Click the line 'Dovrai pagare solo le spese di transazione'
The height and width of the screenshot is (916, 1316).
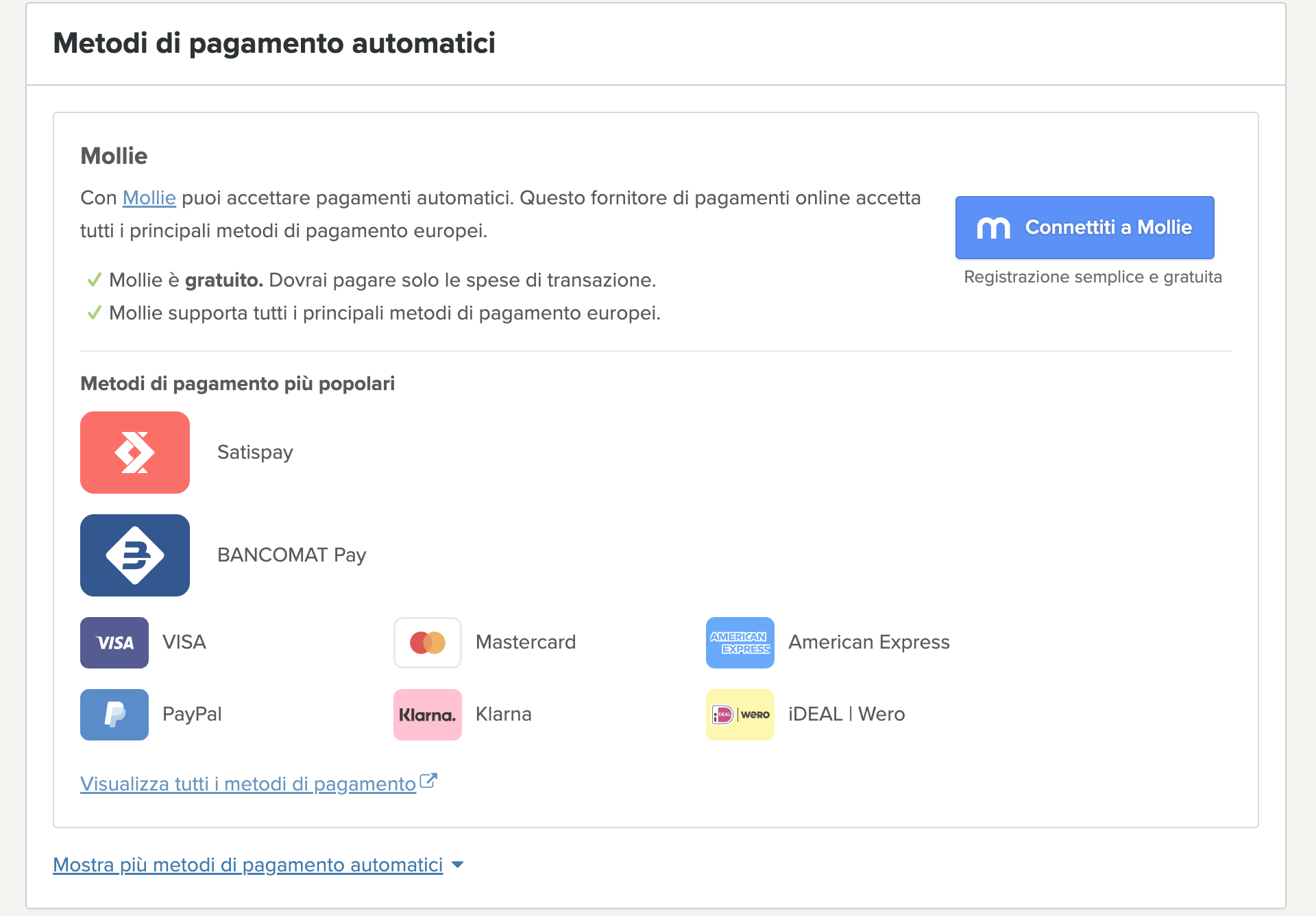click(x=463, y=280)
